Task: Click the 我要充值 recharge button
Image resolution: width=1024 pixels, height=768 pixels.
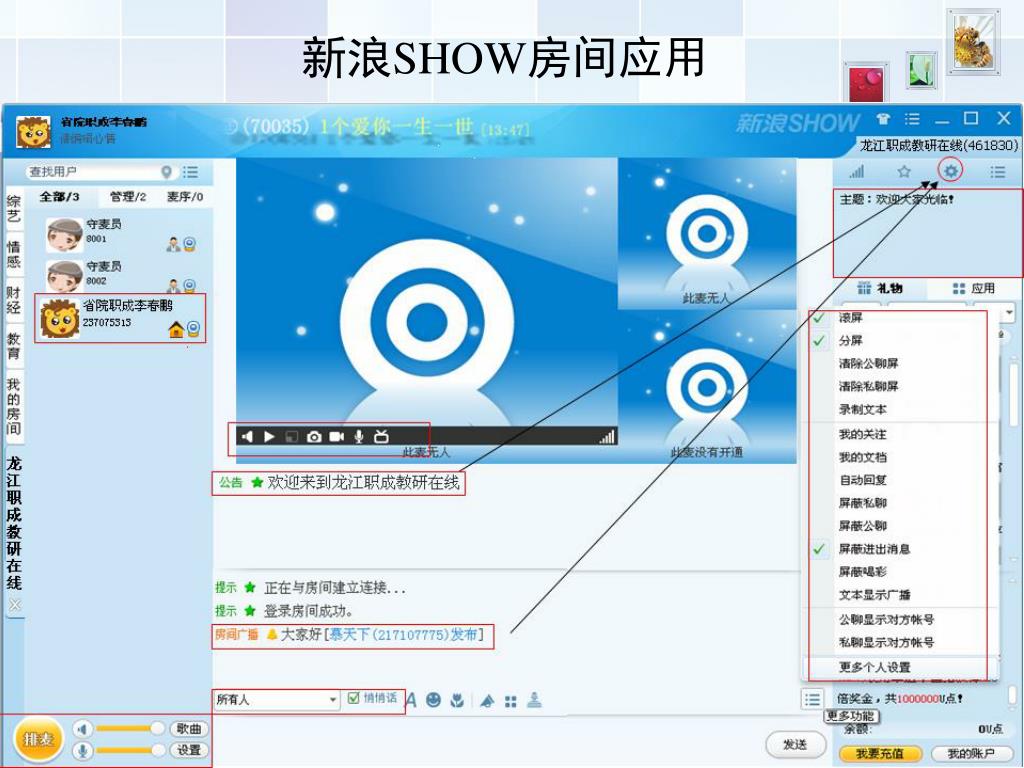Action: point(879,754)
